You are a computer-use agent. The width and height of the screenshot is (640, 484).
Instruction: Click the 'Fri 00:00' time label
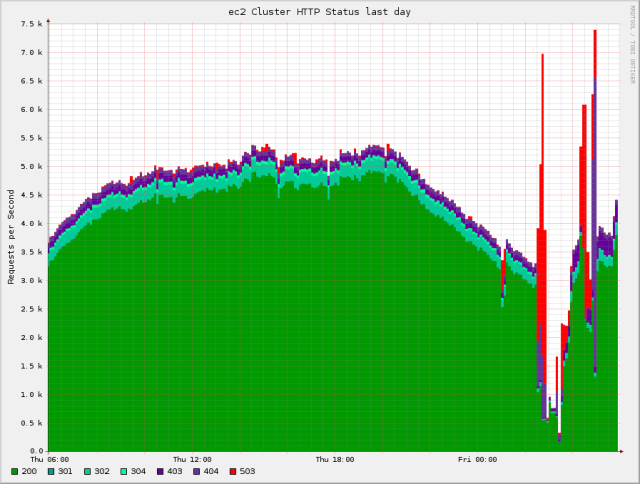click(x=478, y=460)
